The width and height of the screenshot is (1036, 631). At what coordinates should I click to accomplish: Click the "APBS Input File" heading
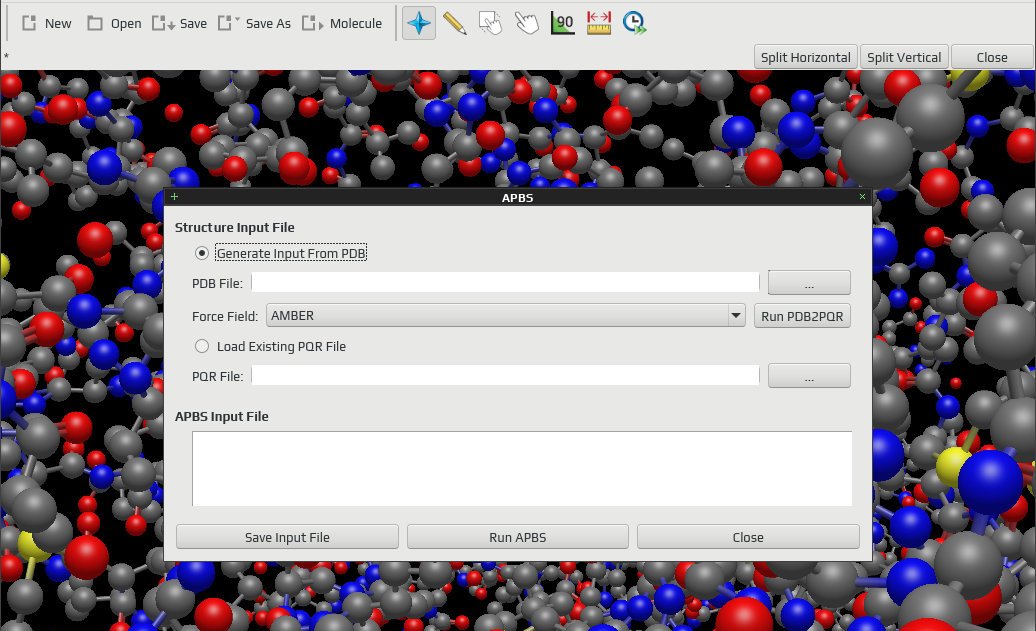221,416
